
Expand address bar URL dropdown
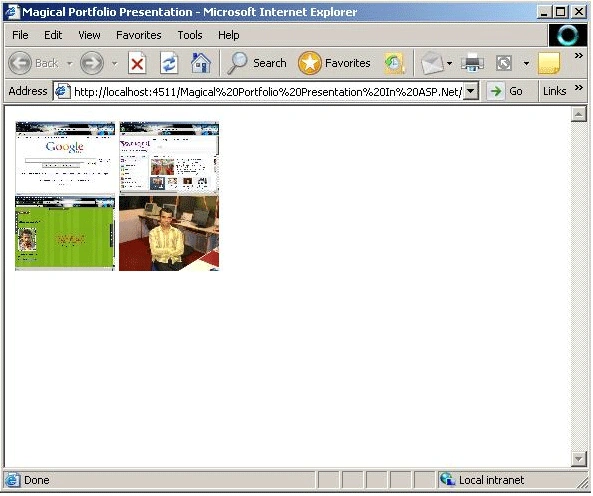point(470,91)
